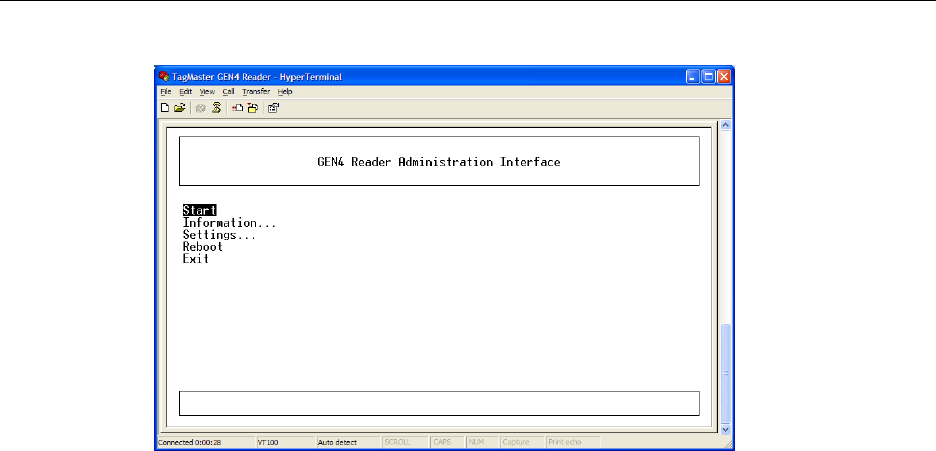The height and width of the screenshot is (451, 936).
Task: Open the Edit menu
Action: pos(186,92)
